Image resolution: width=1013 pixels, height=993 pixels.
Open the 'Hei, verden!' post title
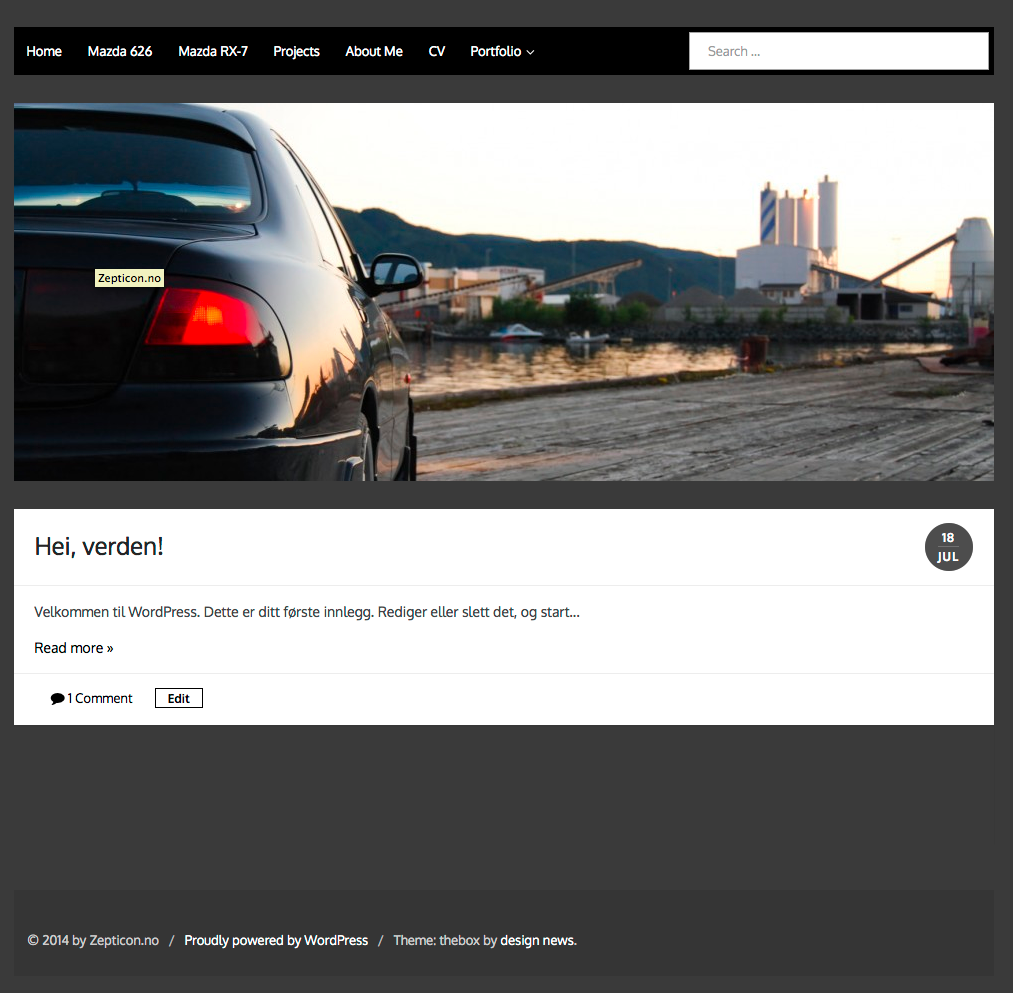point(99,547)
